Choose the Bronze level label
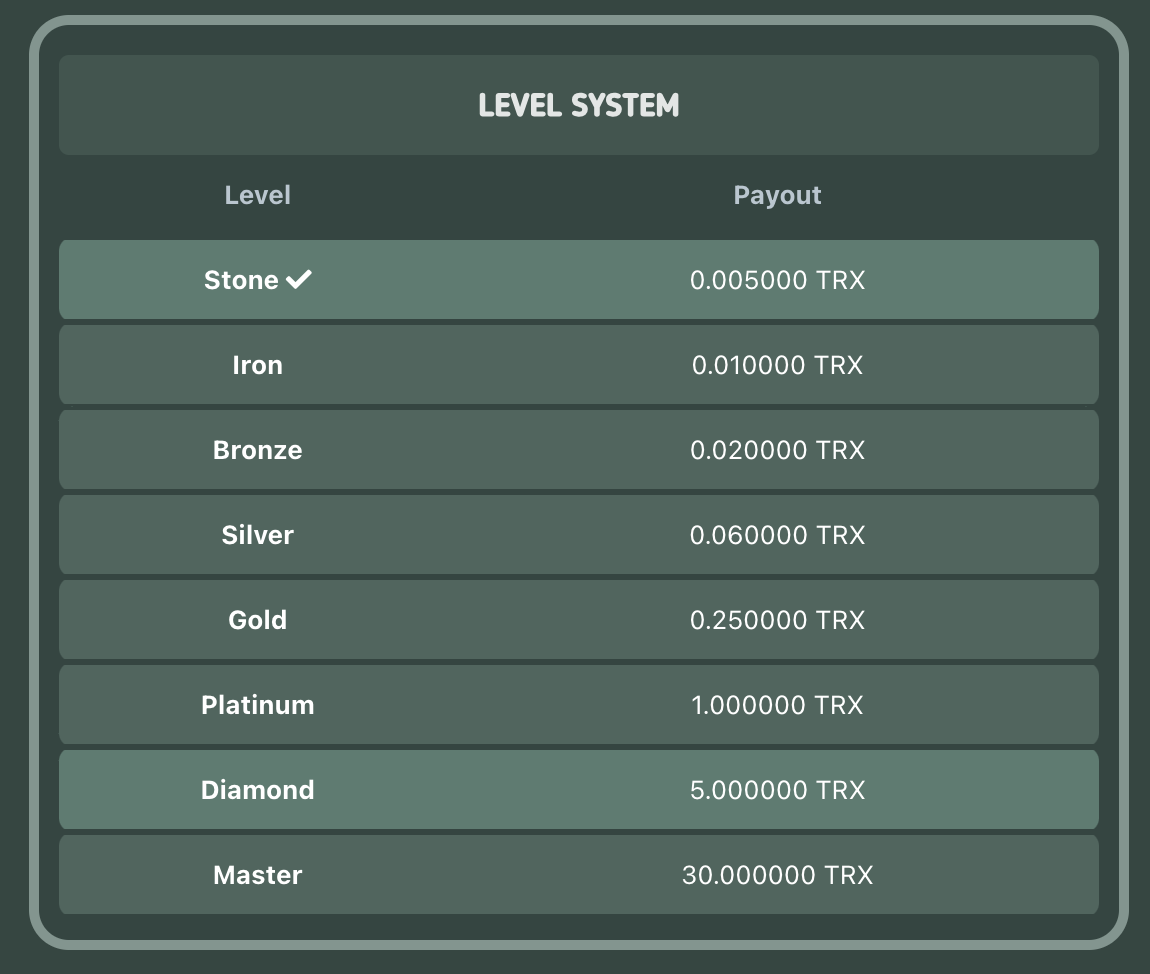Screen dimensions: 1150x974 (257, 450)
